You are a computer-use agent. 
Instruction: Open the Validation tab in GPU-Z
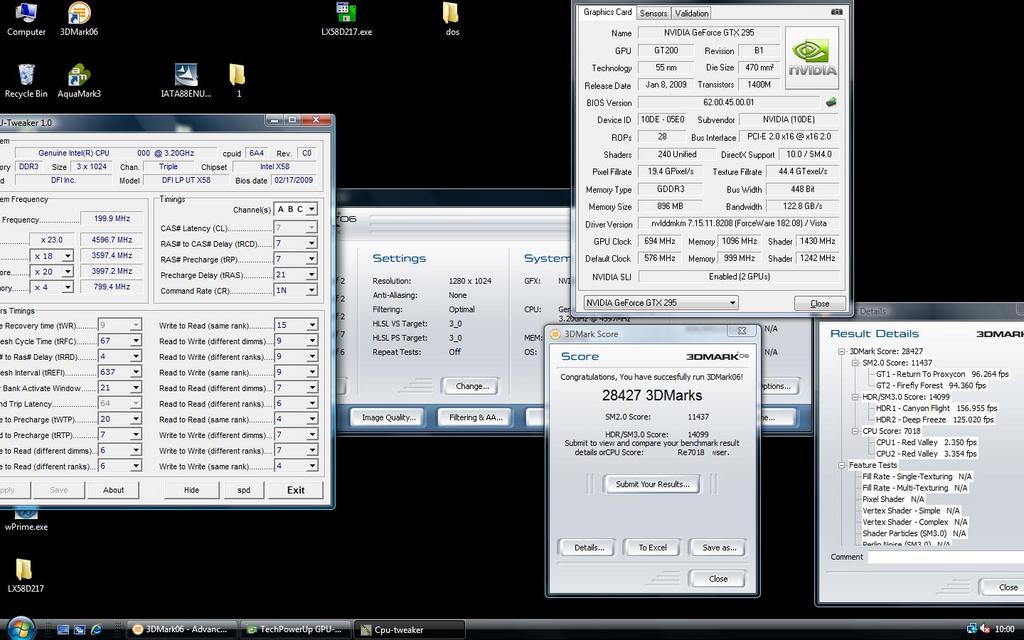691,13
